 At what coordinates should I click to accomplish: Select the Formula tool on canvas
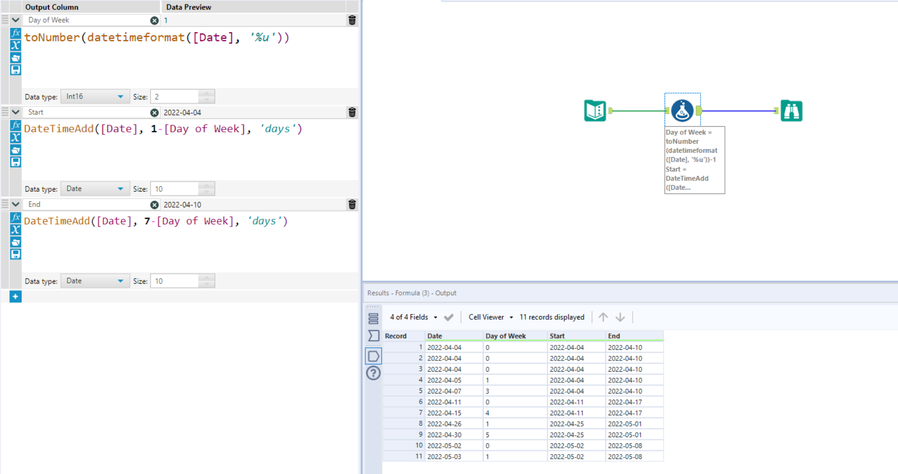click(x=682, y=110)
